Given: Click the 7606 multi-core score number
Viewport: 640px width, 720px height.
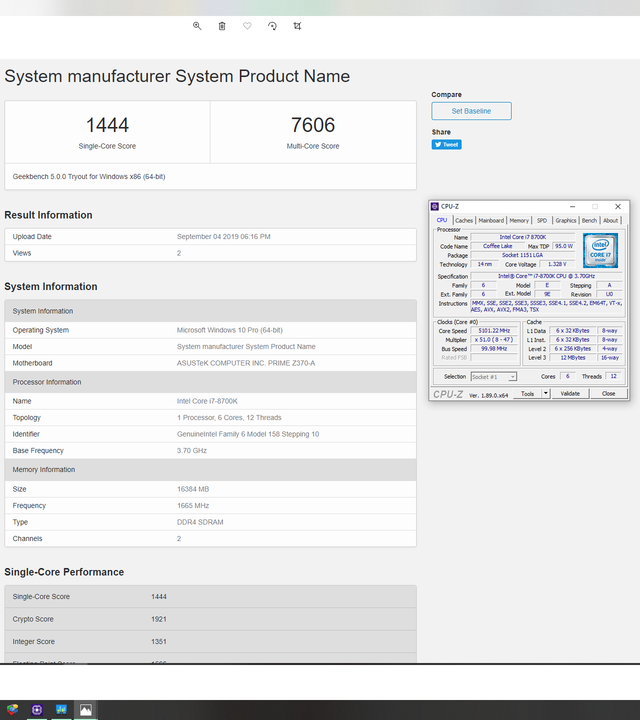Looking at the screenshot, I should coord(313,125).
